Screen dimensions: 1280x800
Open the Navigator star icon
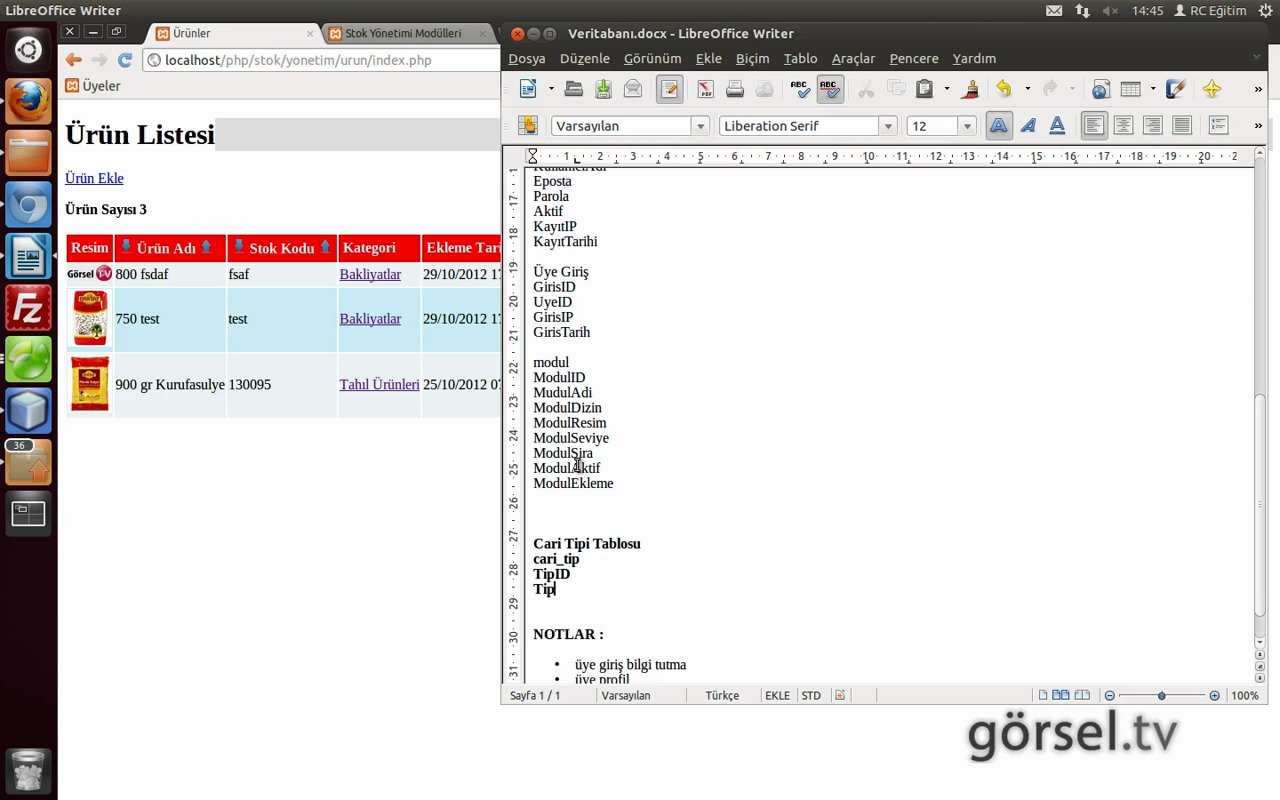pyautogui.click(x=1212, y=89)
